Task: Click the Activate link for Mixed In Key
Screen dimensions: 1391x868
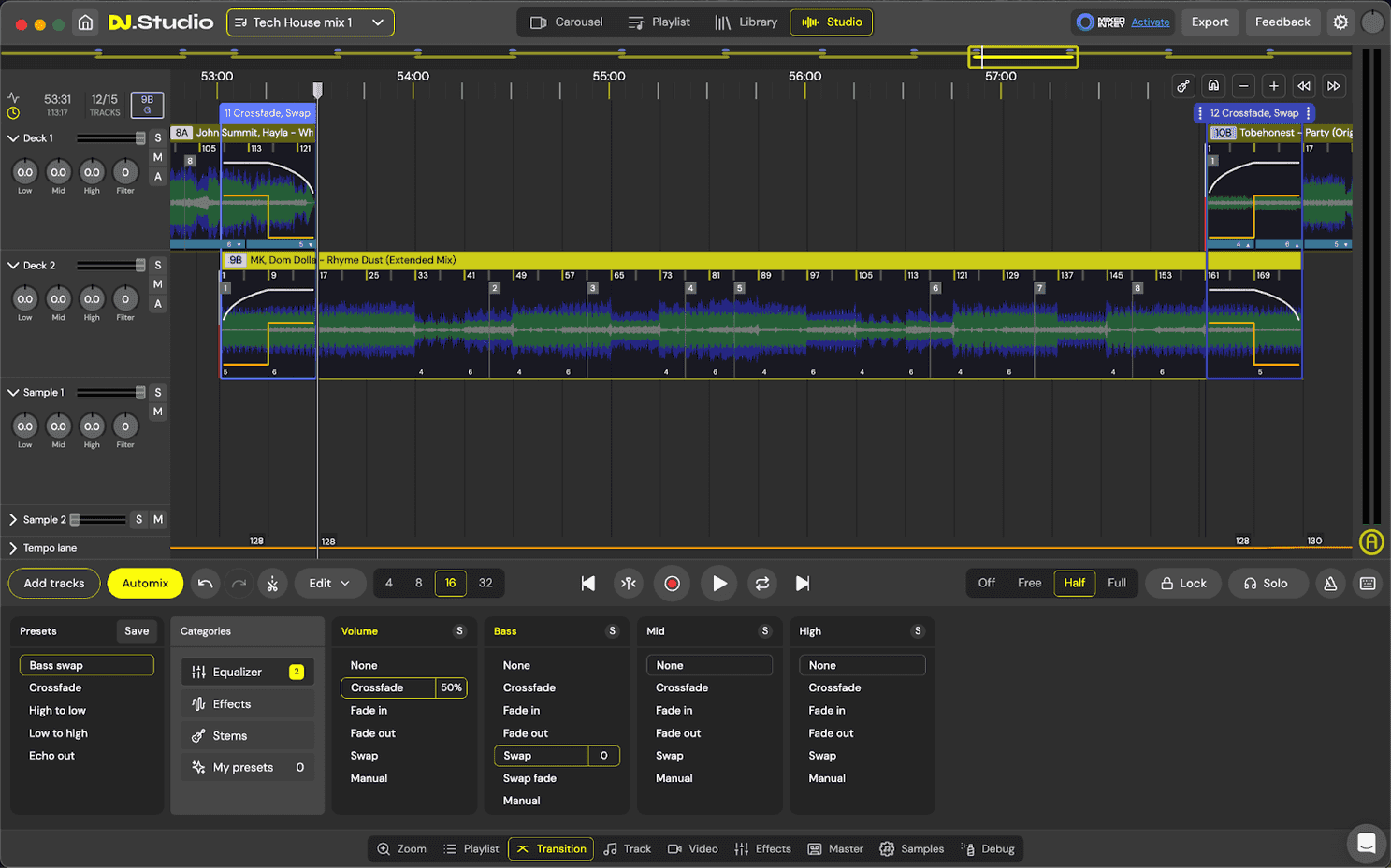Action: point(1150,22)
